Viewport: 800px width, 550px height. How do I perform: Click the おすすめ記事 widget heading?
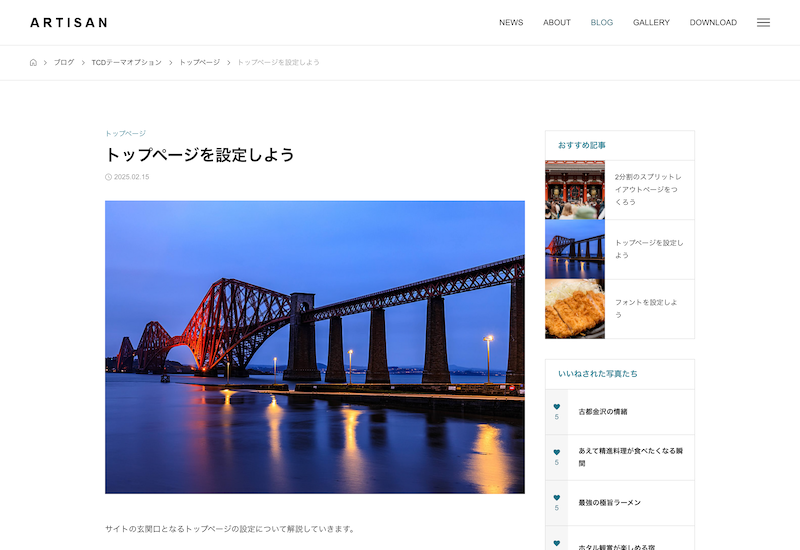tap(582, 145)
